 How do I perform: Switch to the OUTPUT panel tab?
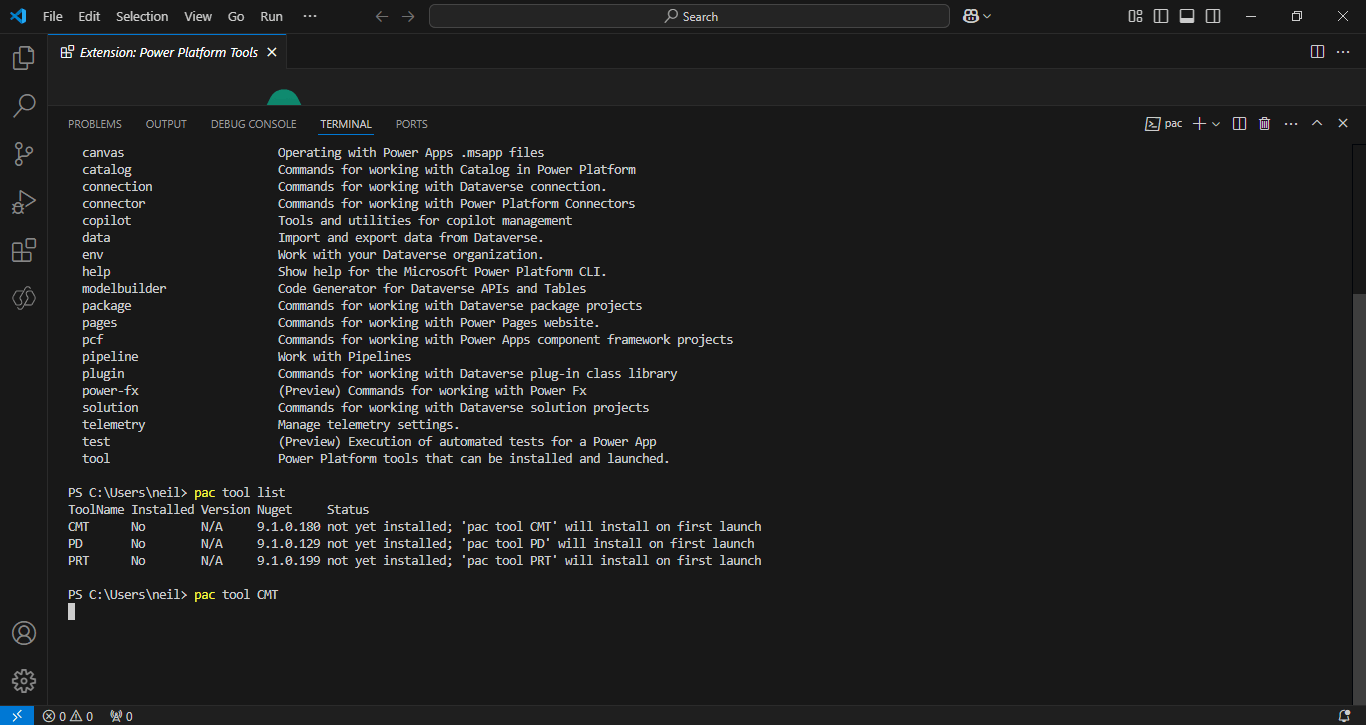[x=166, y=124]
